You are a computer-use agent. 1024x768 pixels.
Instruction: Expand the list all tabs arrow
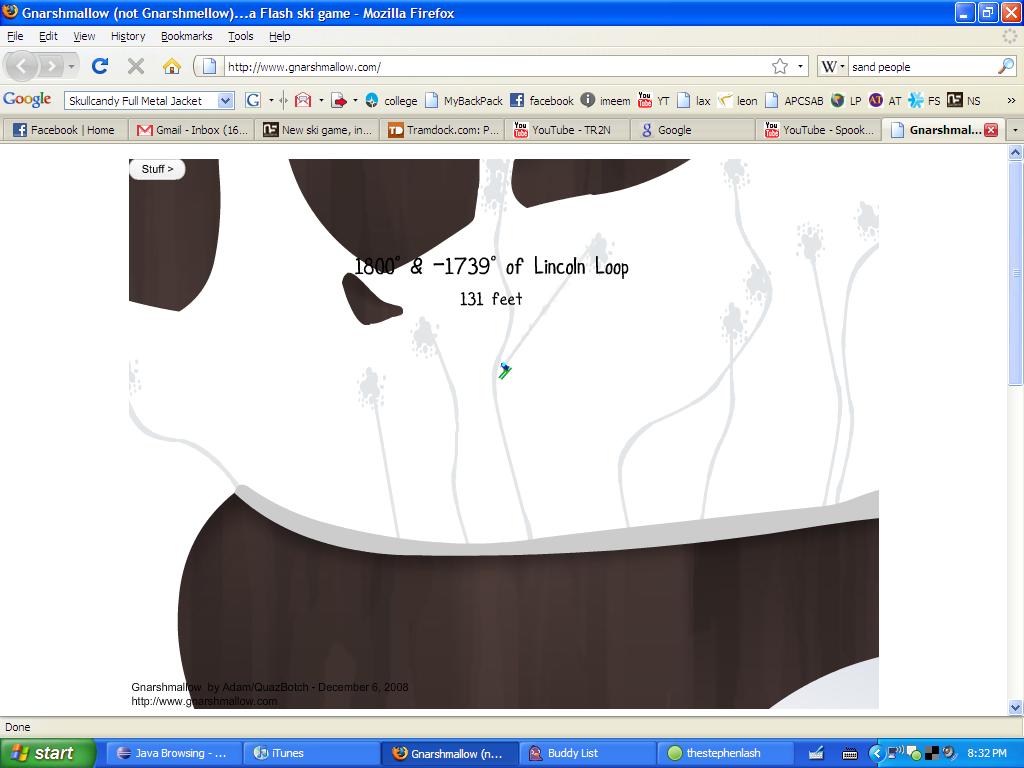point(1014,130)
